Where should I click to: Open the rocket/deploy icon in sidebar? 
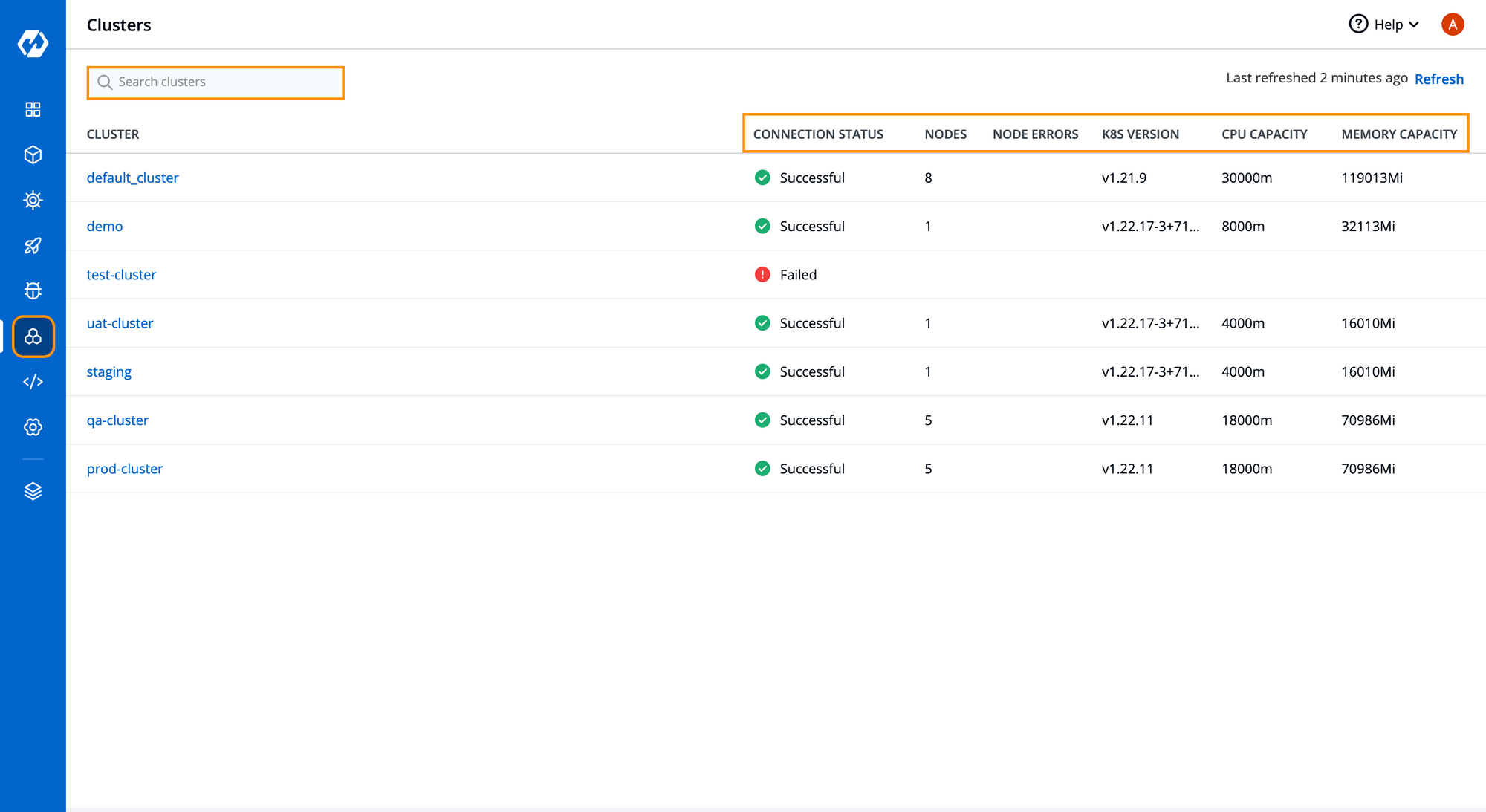32,245
